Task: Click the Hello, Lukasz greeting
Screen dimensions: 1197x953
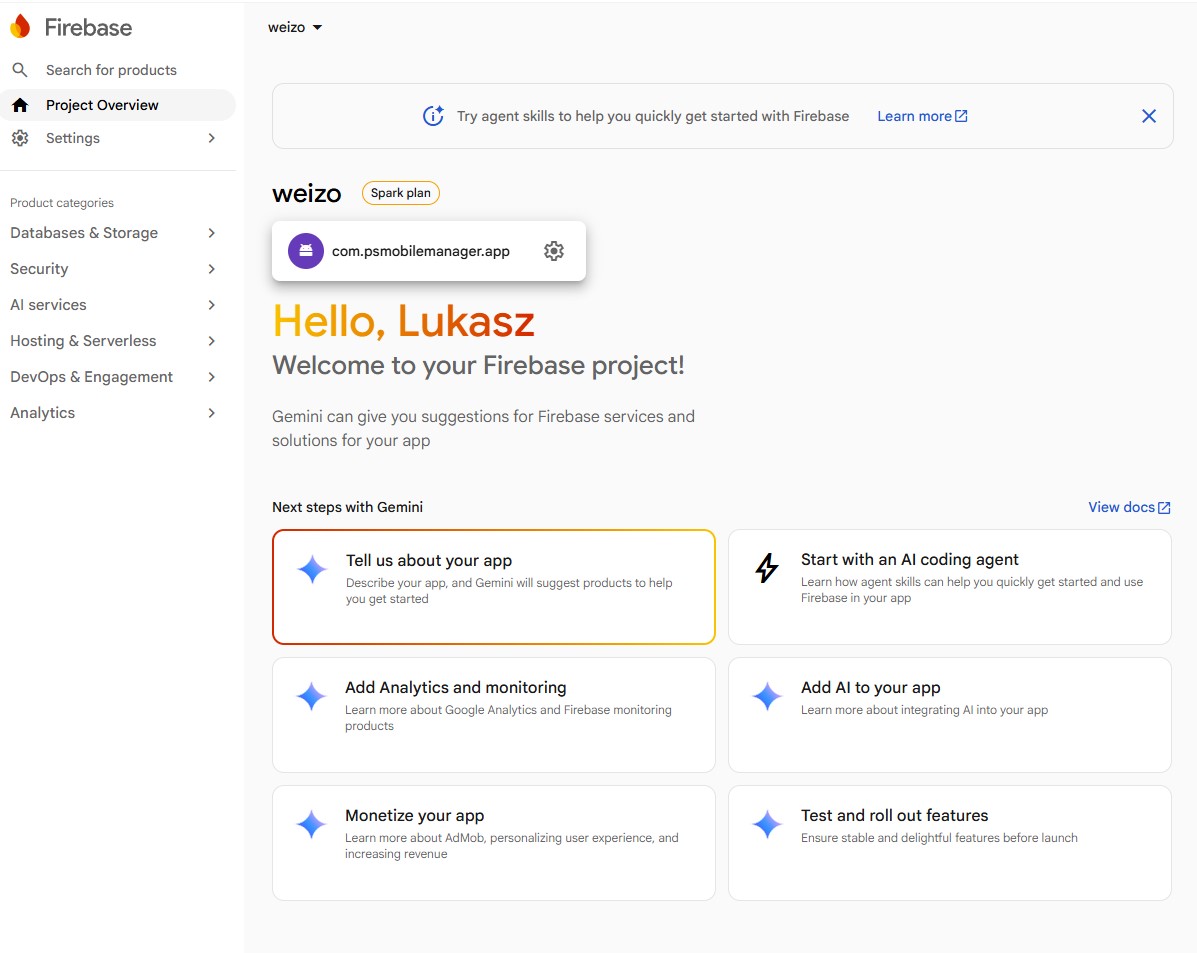Action: (x=404, y=321)
